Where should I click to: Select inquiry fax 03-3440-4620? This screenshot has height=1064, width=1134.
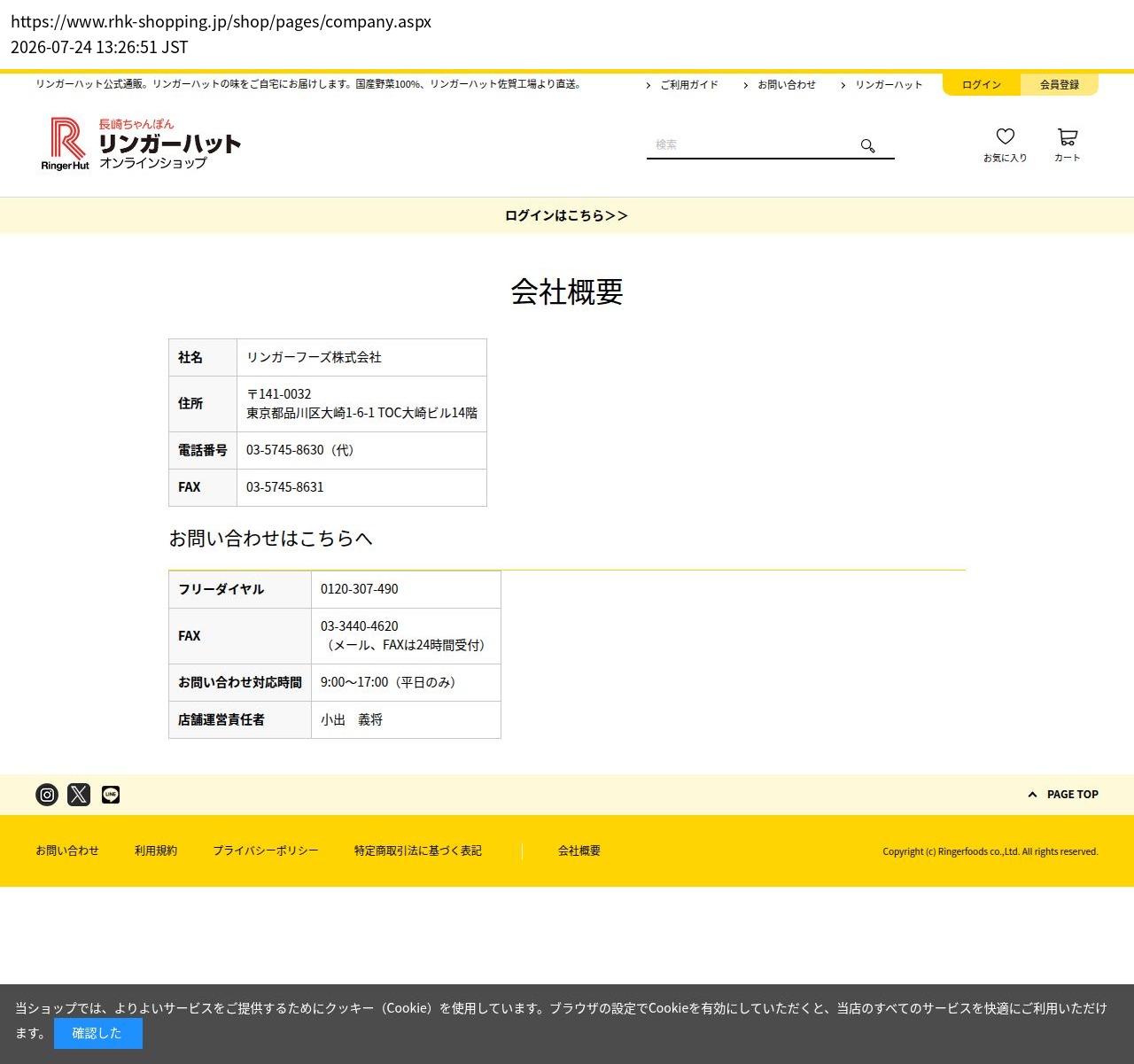(x=360, y=626)
